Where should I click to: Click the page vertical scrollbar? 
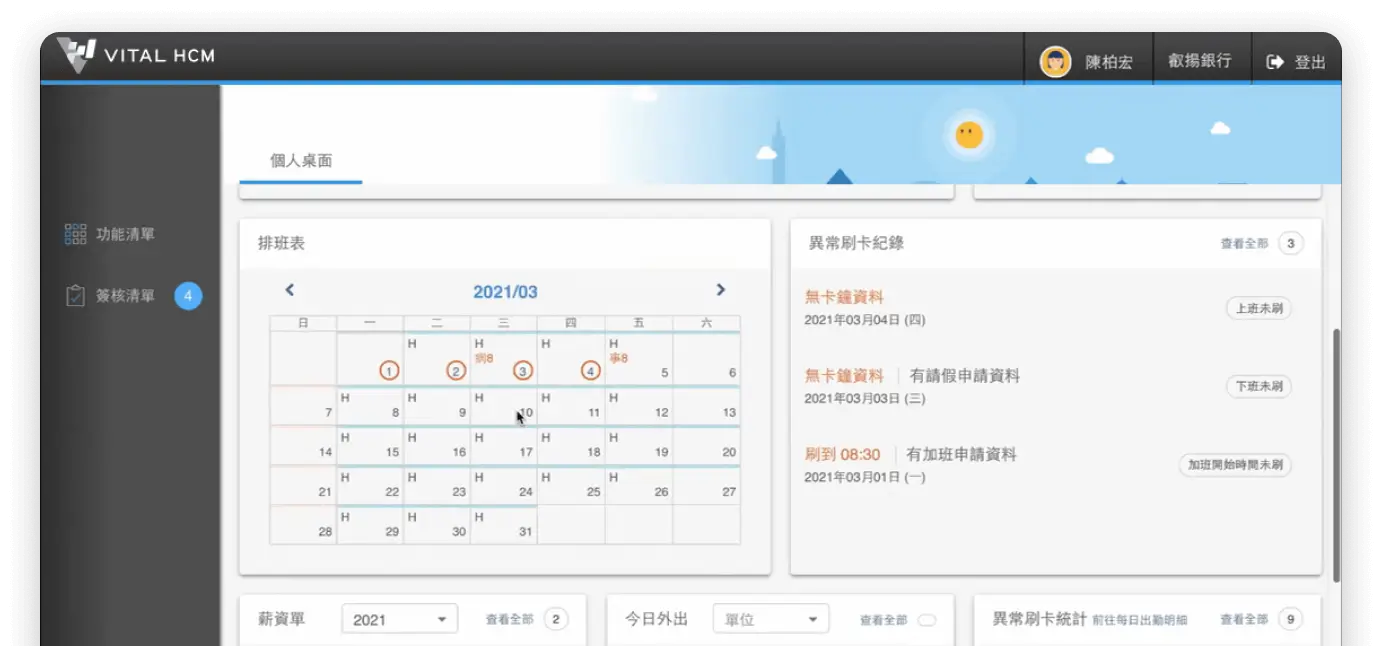(x=1336, y=455)
